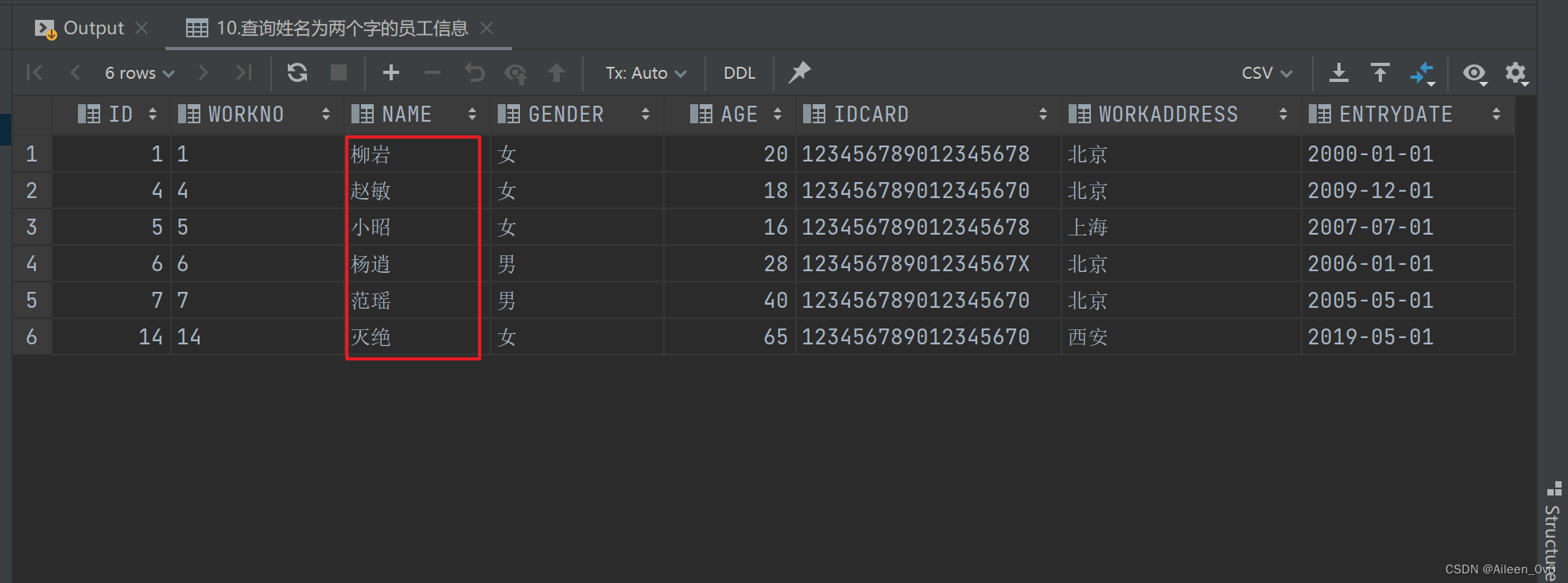Select the age cell 28
The image size is (1568, 583).
(x=729, y=264)
